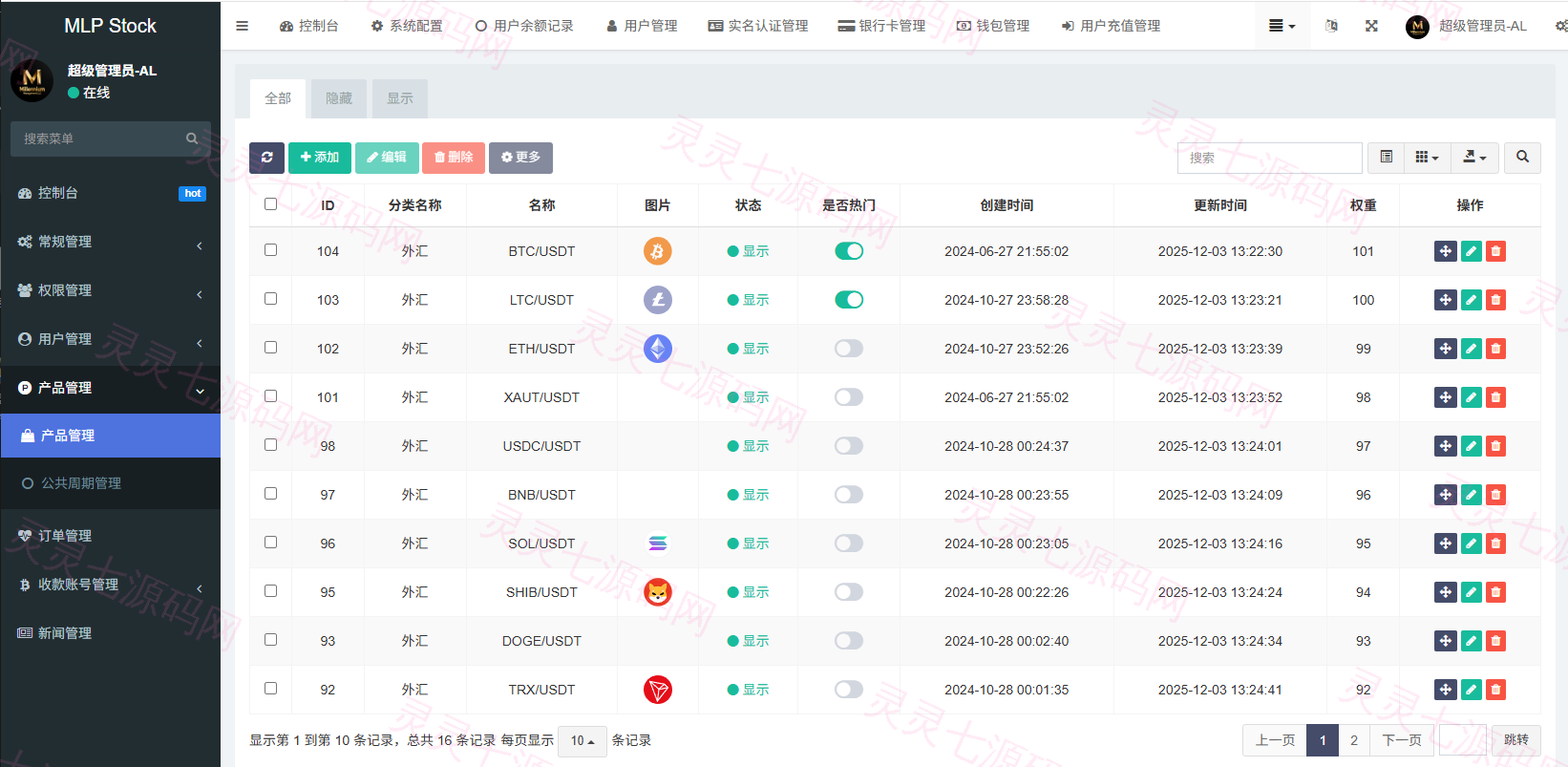Check the select-all checkbox in table header
This screenshot has width=1568, height=767.
tap(270, 203)
